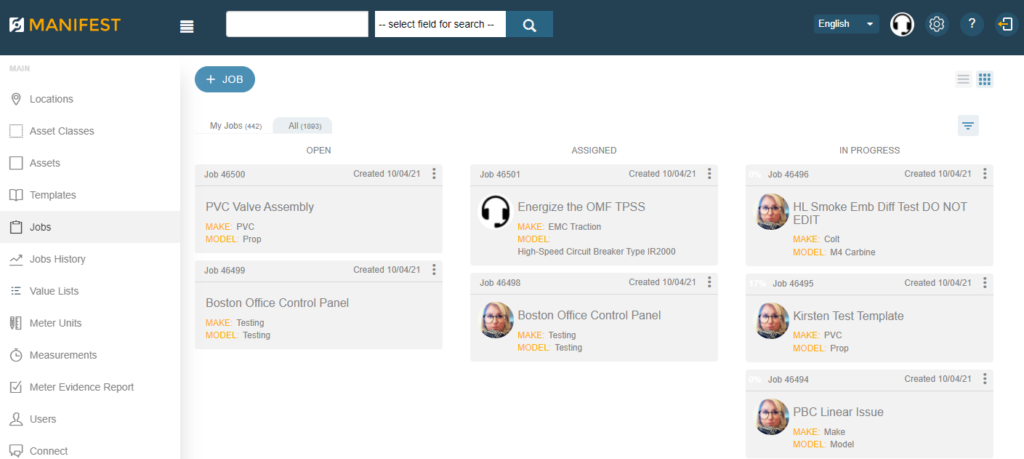The width and height of the screenshot is (1024, 459).
Task: Open settings gear icon
Action: (x=937, y=24)
